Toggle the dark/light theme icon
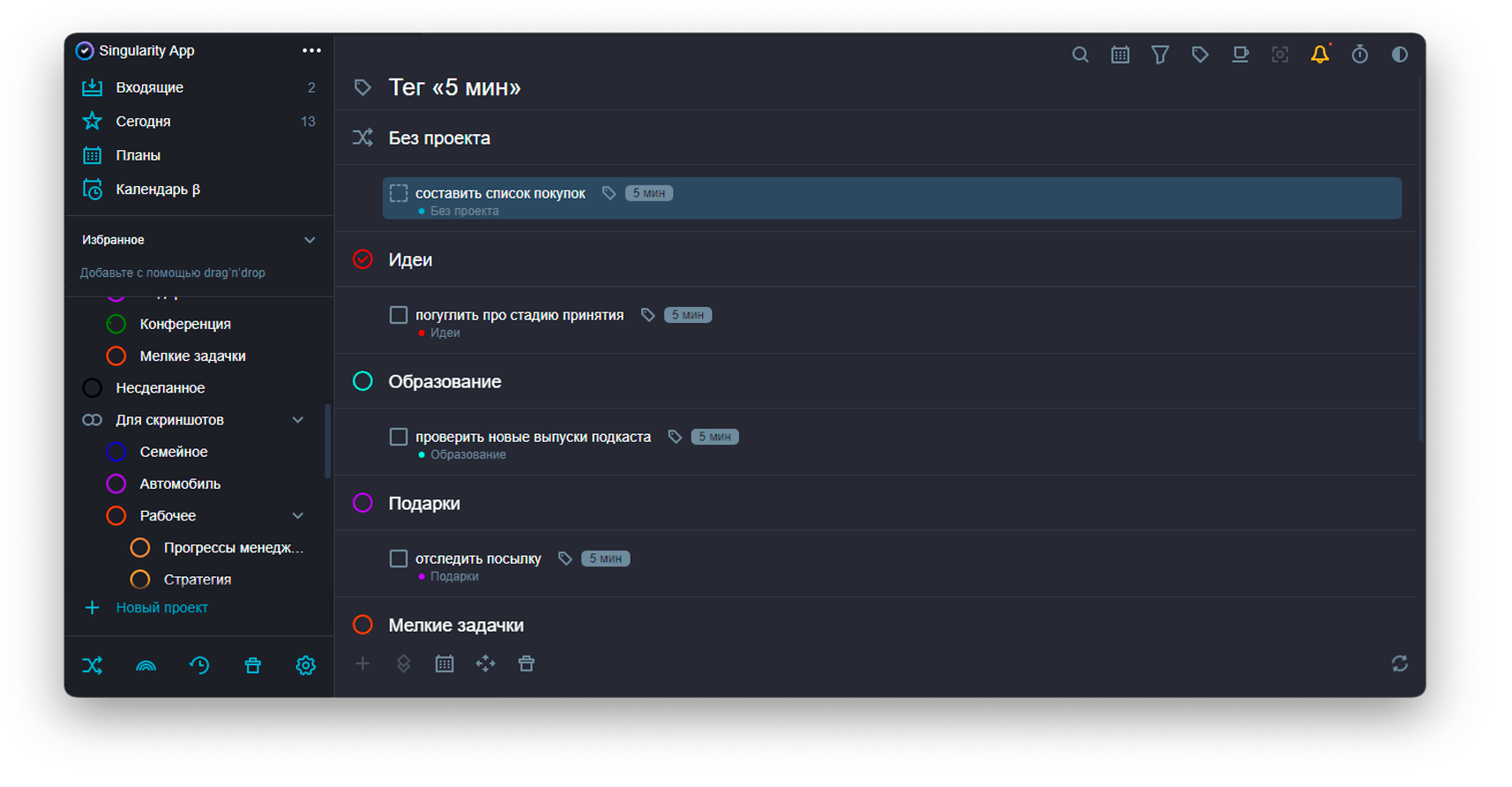The height and width of the screenshot is (787, 1512). point(1400,55)
